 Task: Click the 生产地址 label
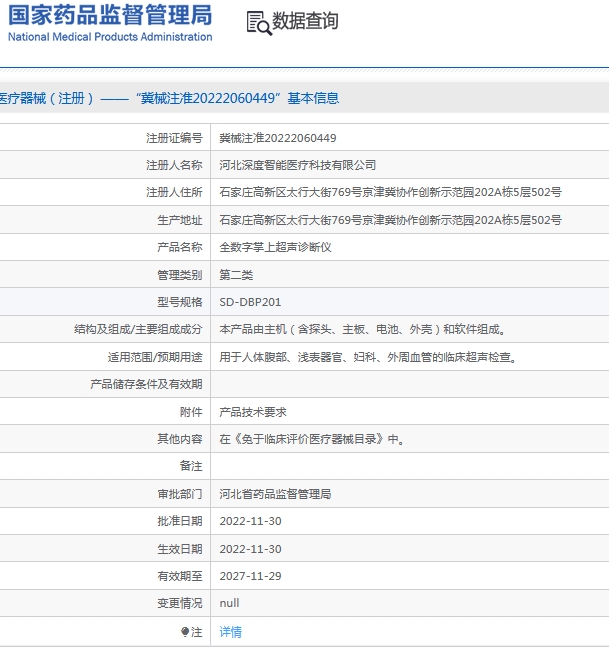pyautogui.click(x=180, y=220)
